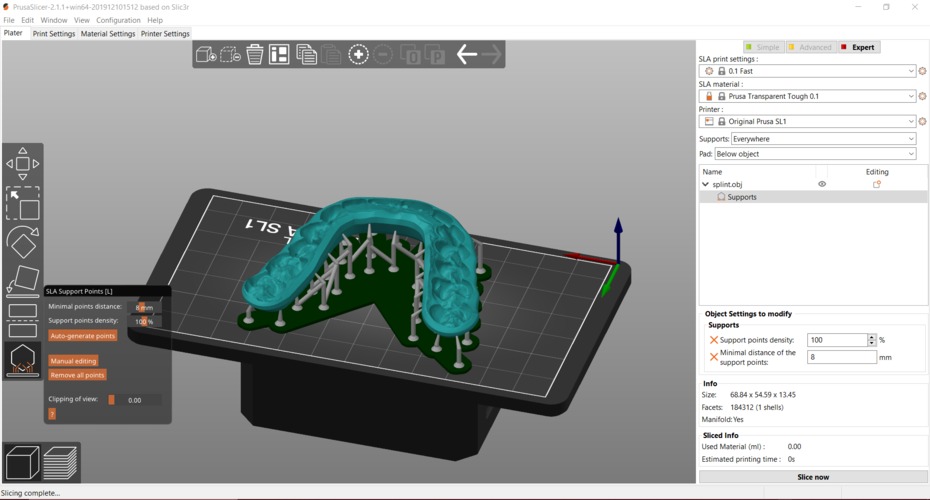Open the Configuration menu
Image resolution: width=930 pixels, height=500 pixels.
coord(119,20)
